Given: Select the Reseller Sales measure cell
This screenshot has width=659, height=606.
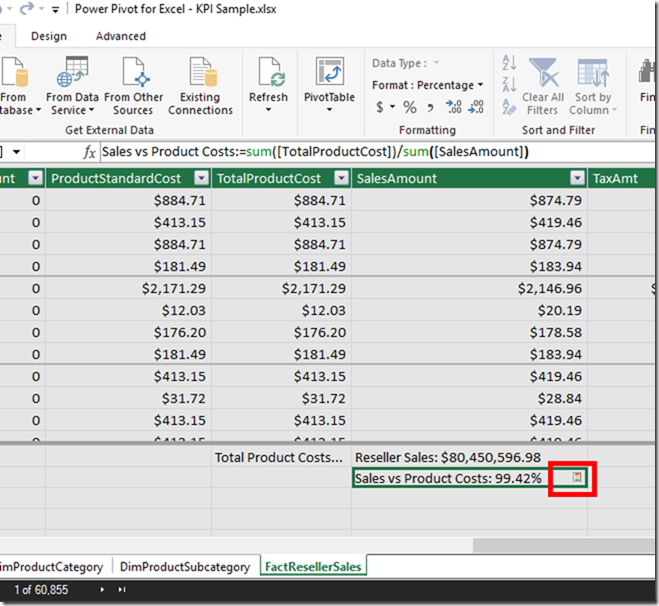Looking at the screenshot, I should tap(469, 457).
